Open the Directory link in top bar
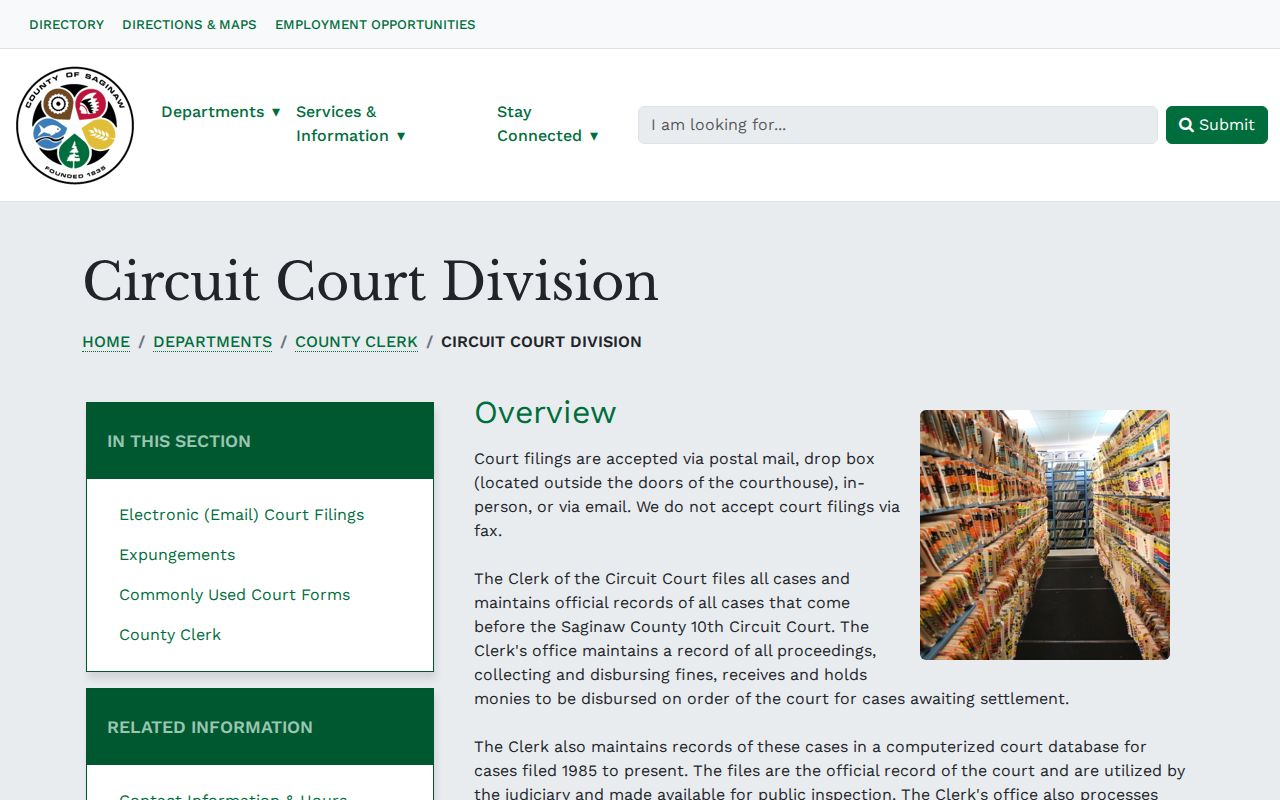This screenshot has height=800, width=1280. pyautogui.click(x=67, y=24)
